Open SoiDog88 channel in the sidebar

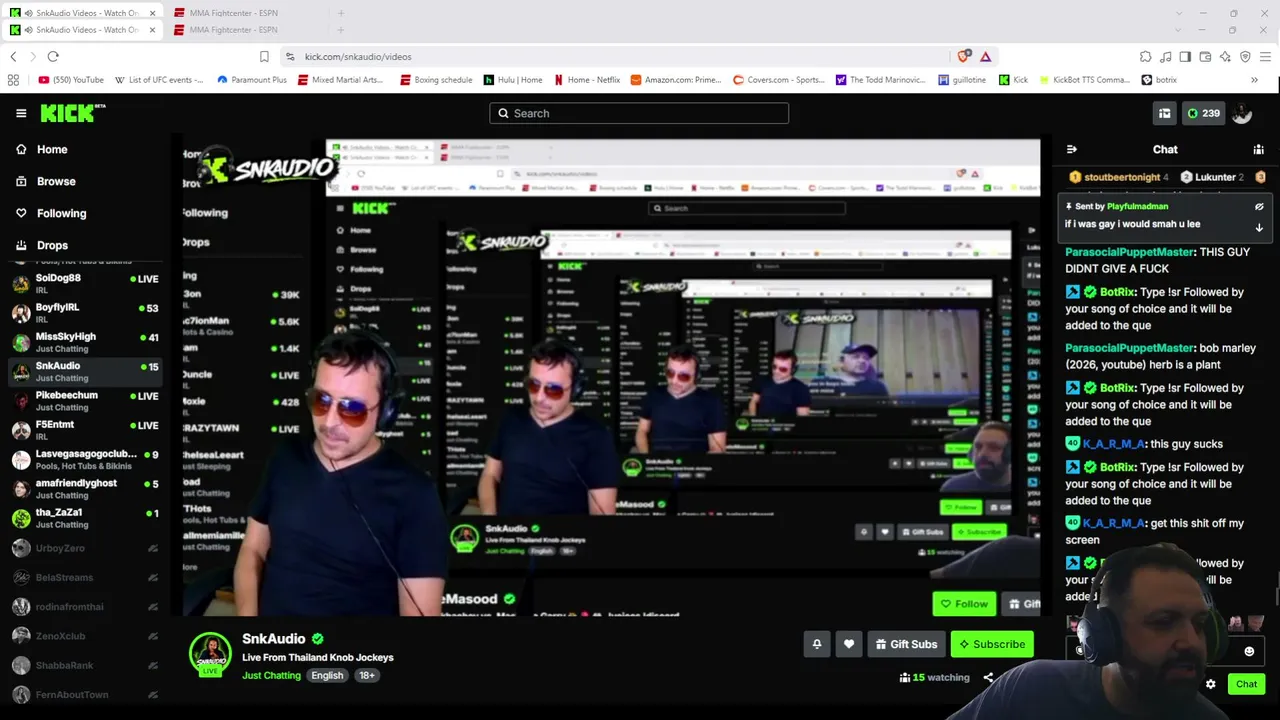coord(85,283)
